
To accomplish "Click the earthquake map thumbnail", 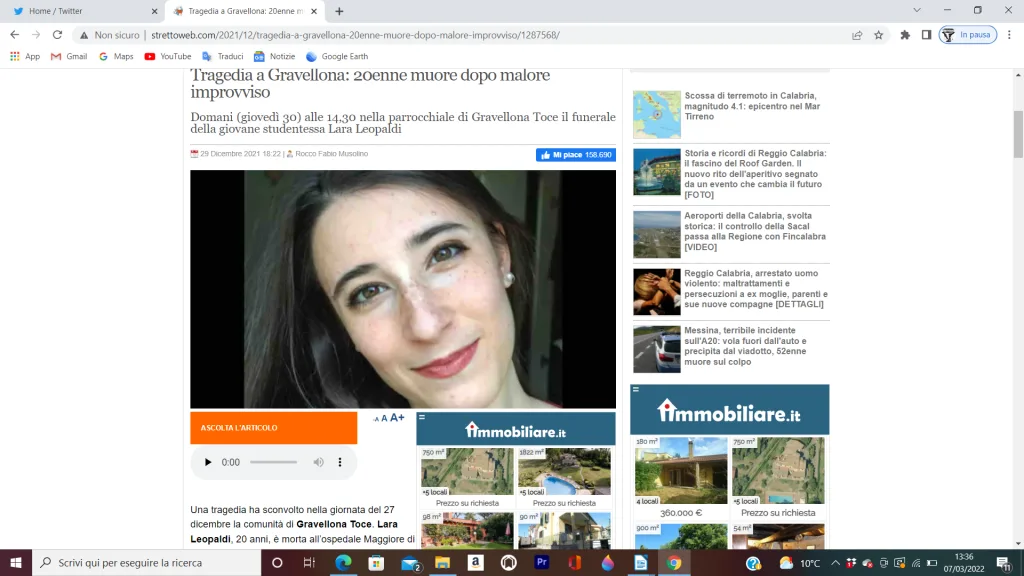I will pos(657,115).
